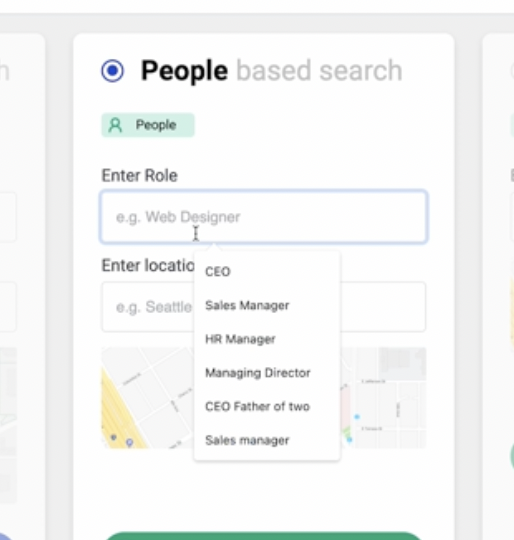Select CEO Father of two option

[x=258, y=407]
